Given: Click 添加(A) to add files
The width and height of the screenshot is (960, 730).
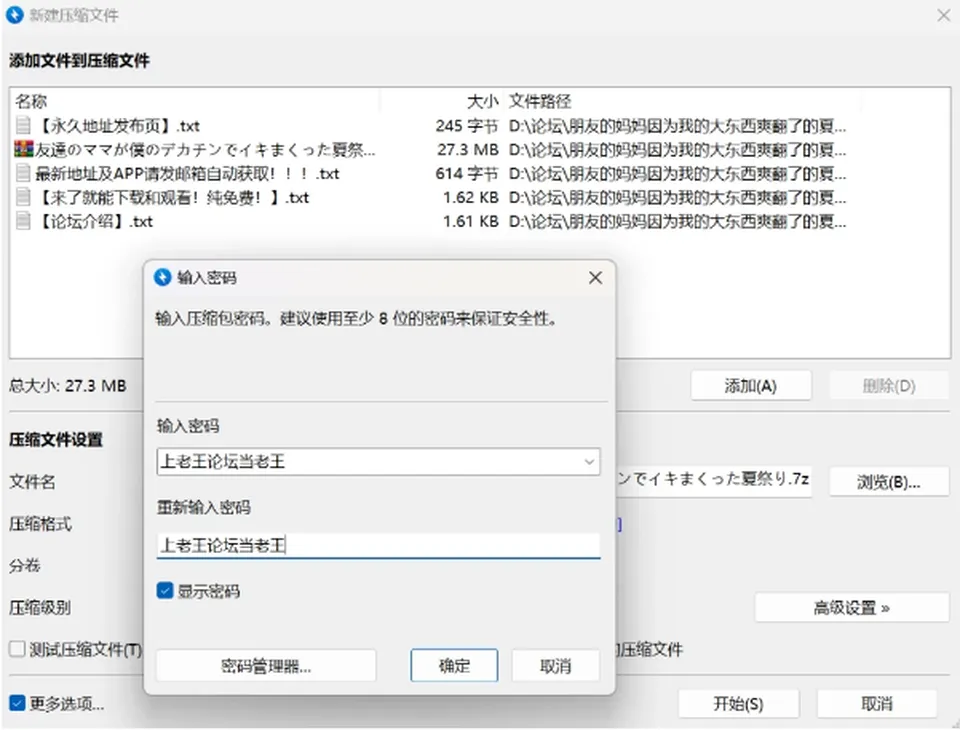Looking at the screenshot, I should click(751, 386).
